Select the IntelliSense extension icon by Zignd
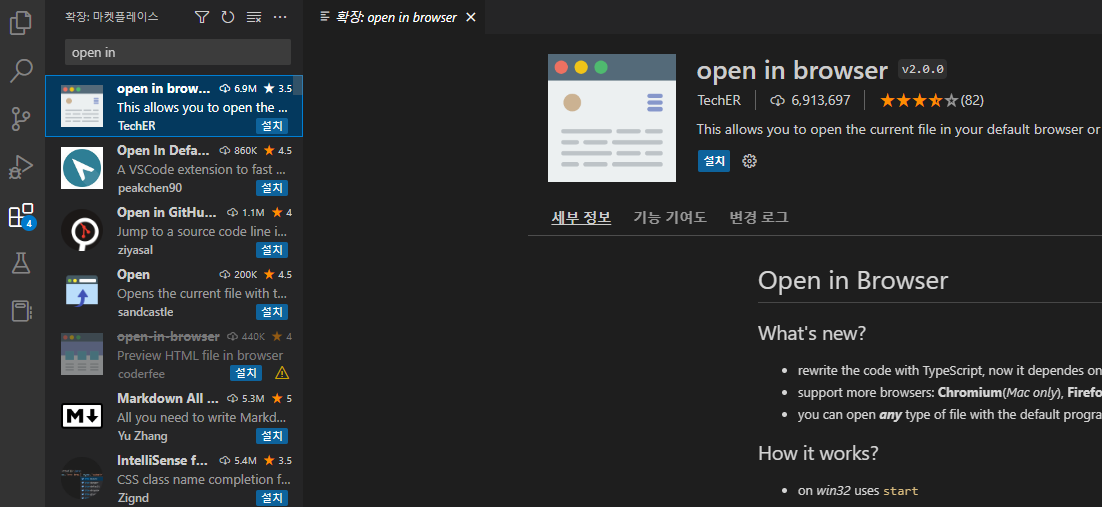1102x507 pixels. [82, 478]
